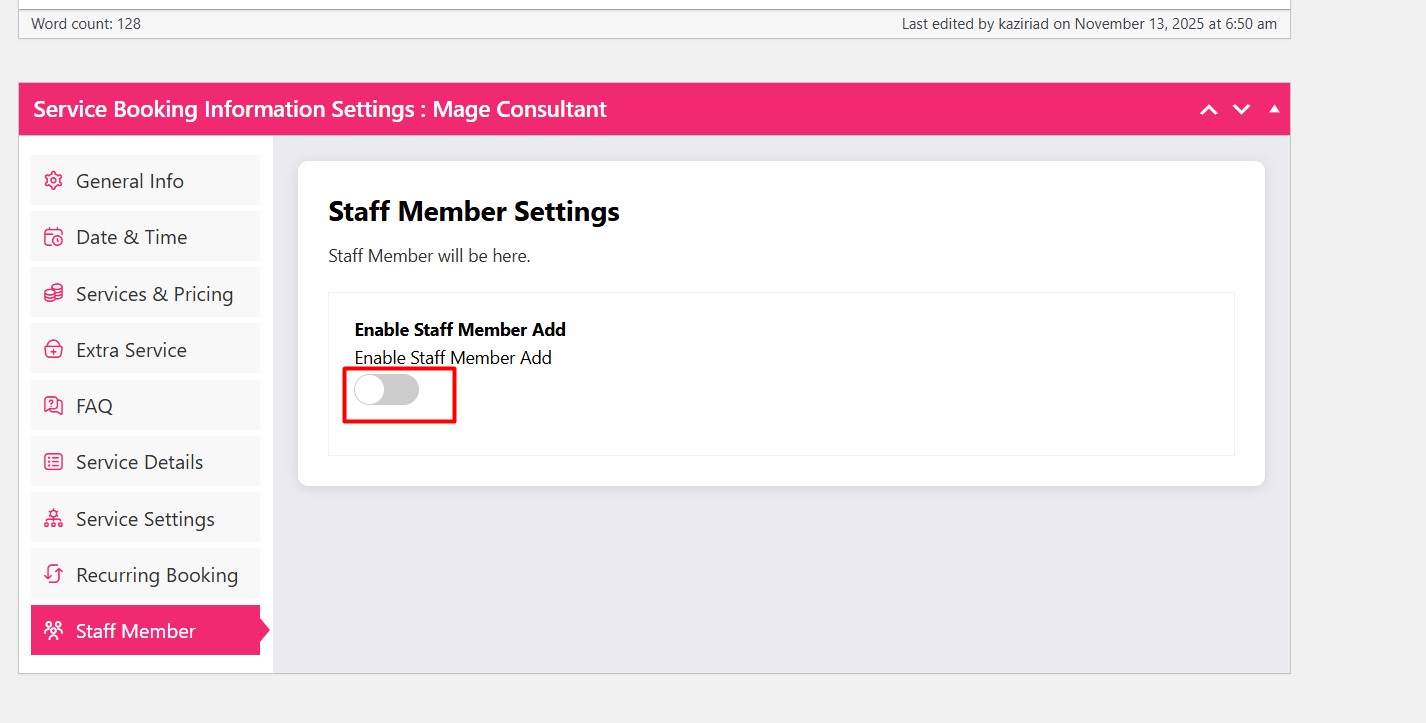Click the Service Settings hierarchy icon
This screenshot has height=723, width=1426.
point(53,519)
